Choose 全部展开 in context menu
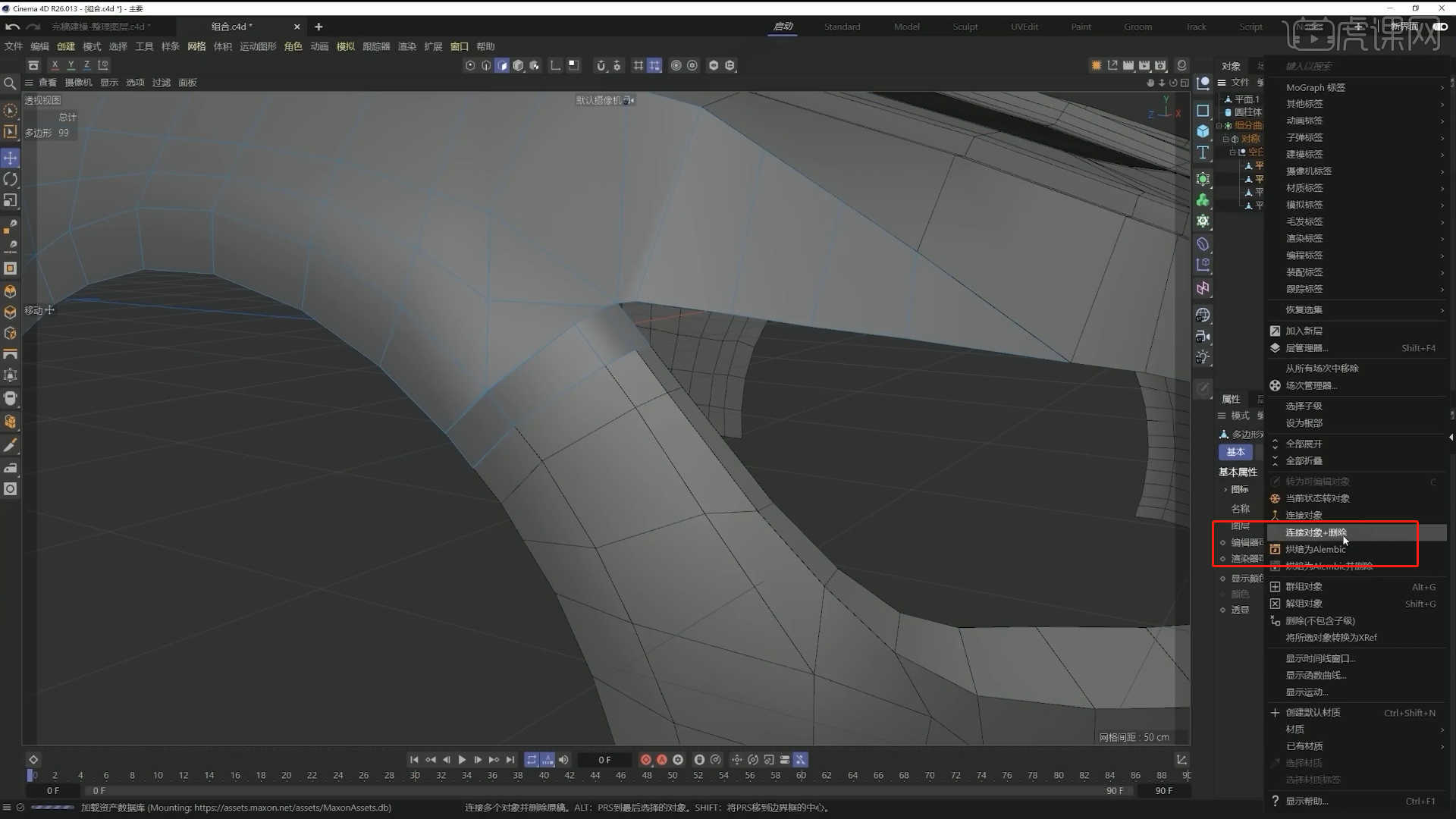 [1357, 444]
